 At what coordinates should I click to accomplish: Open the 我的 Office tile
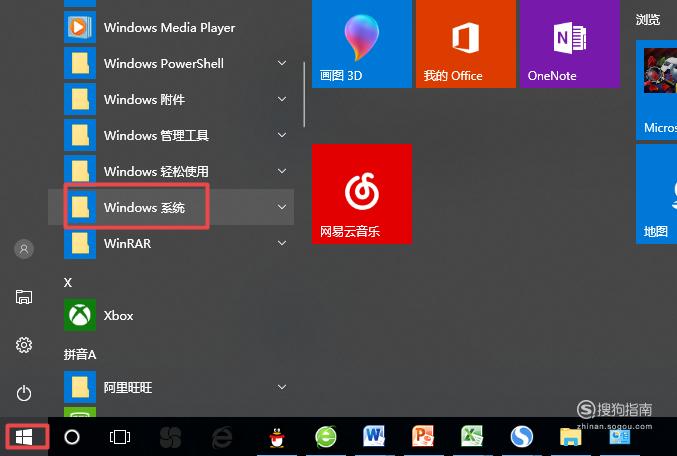pyautogui.click(x=466, y=44)
